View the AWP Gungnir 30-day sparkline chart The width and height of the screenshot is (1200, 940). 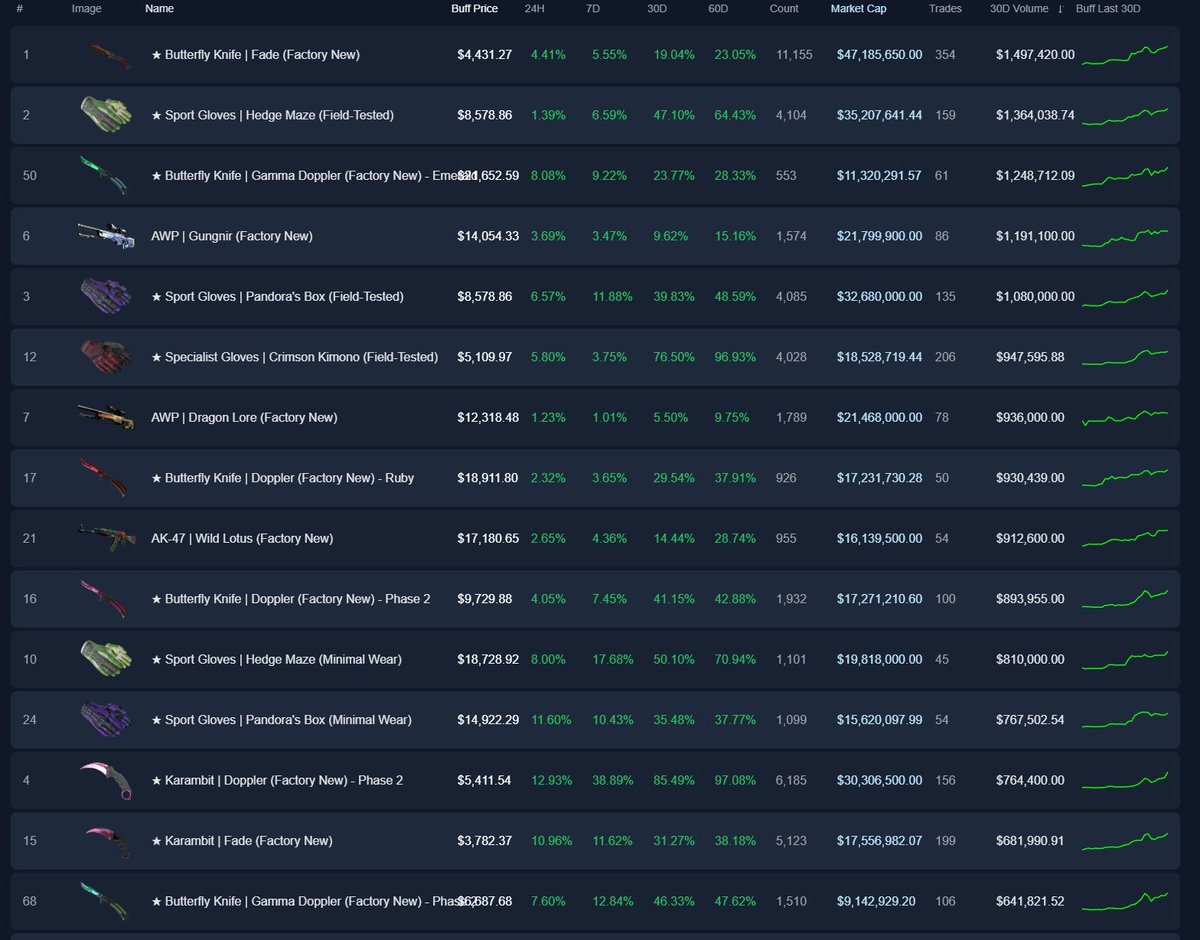(x=1125, y=237)
